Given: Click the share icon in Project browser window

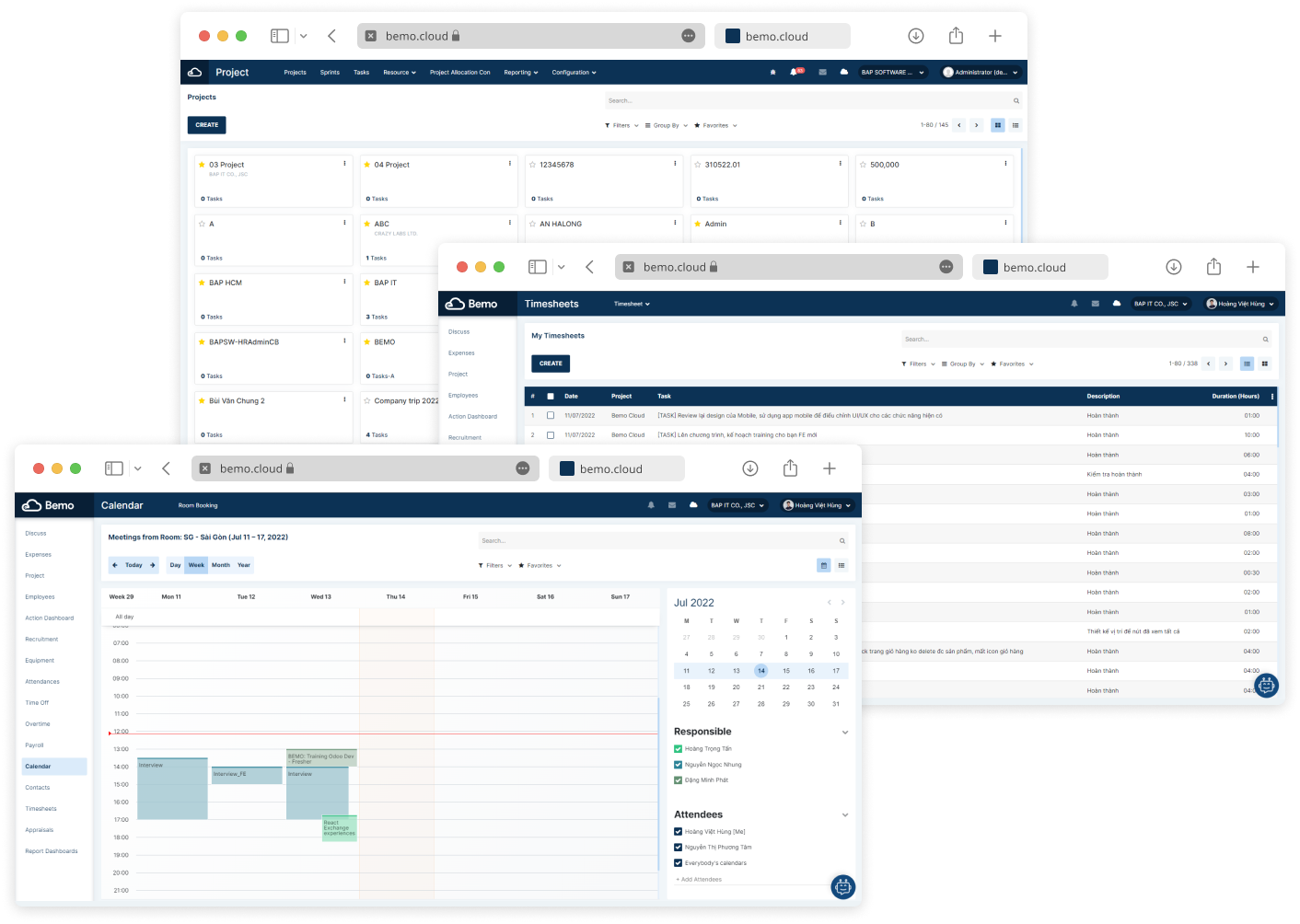Looking at the screenshot, I should [956, 36].
